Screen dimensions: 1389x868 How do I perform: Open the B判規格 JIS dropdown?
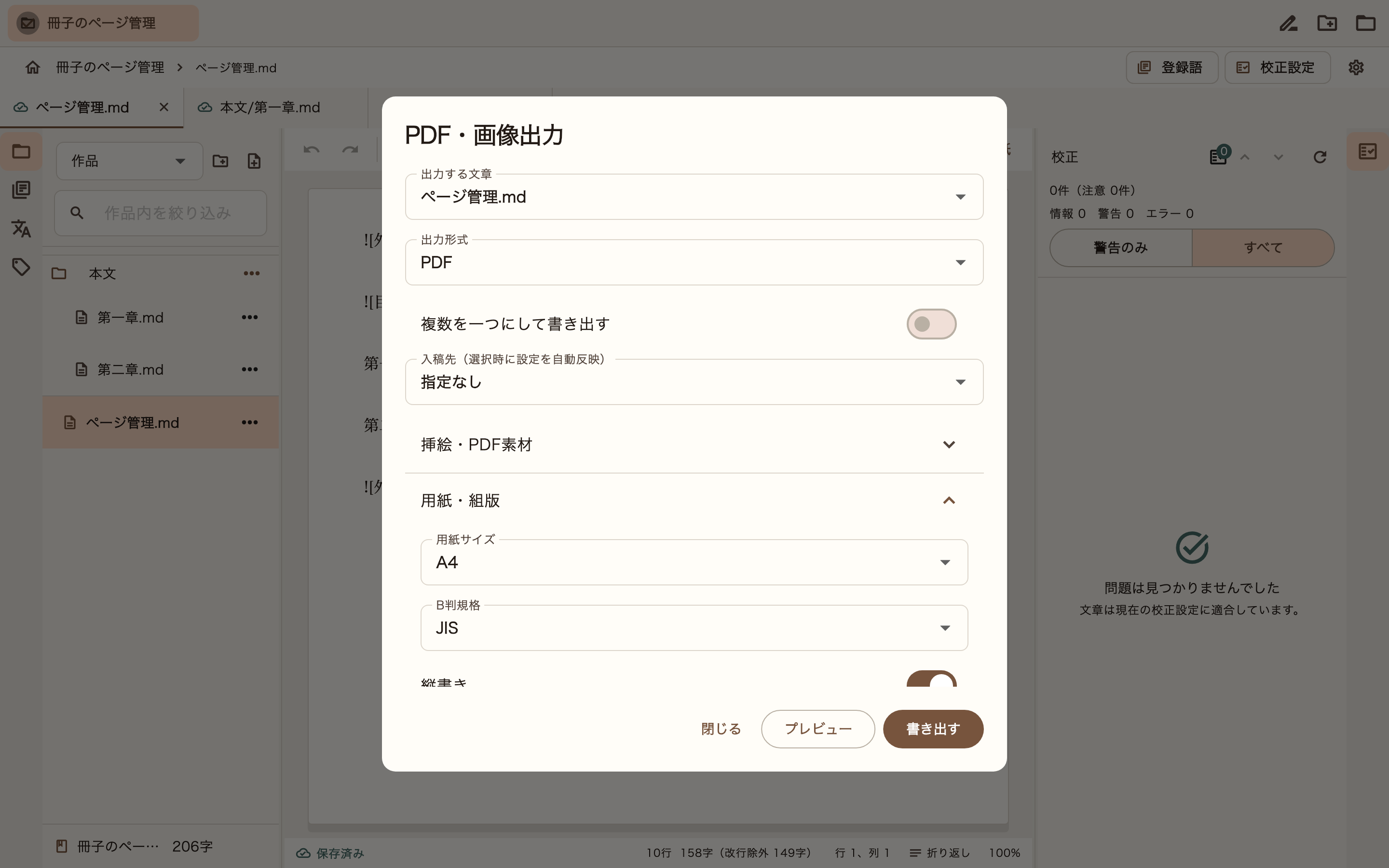(x=694, y=627)
